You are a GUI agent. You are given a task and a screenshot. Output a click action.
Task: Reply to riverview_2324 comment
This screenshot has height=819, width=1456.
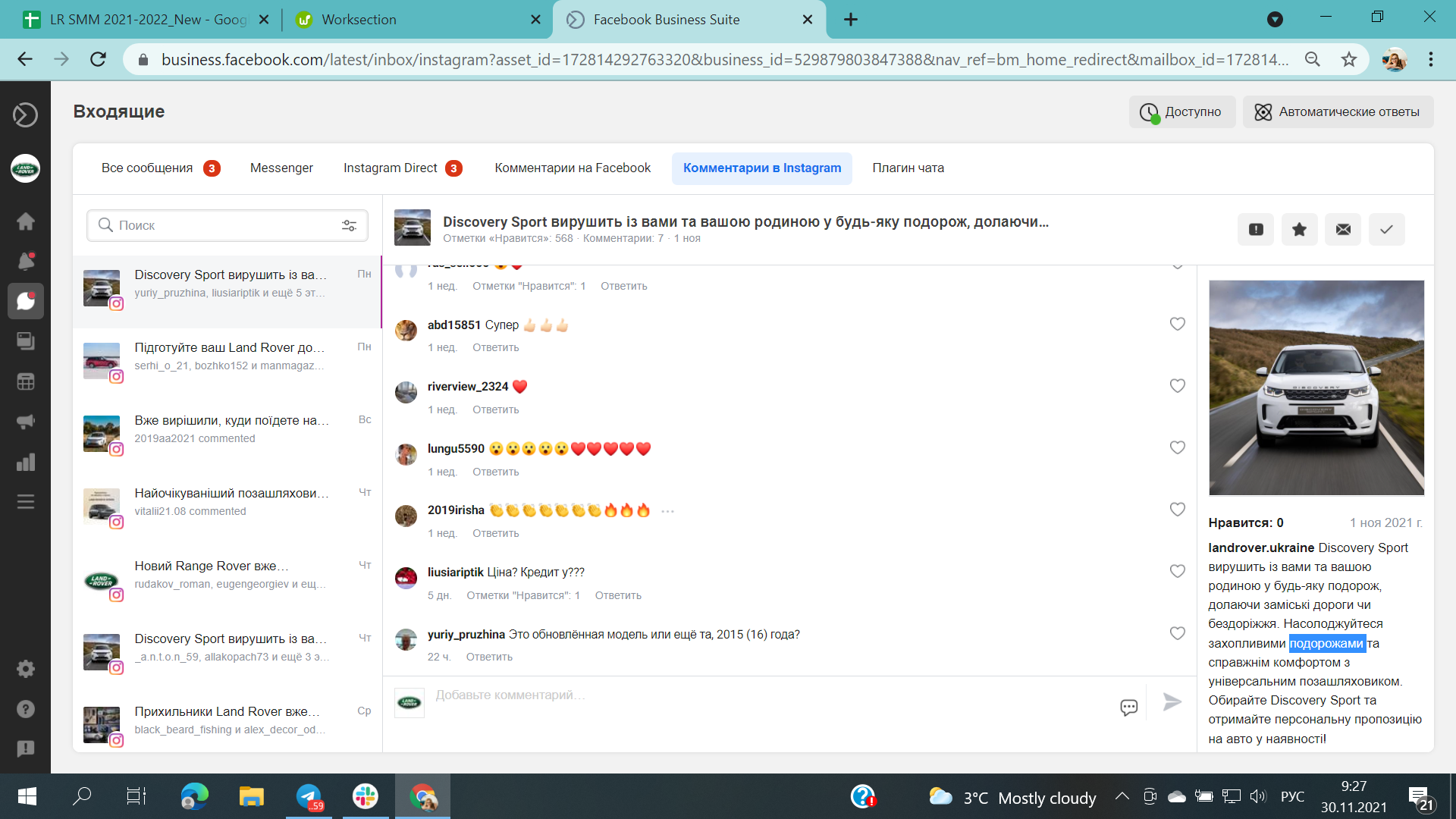496,409
